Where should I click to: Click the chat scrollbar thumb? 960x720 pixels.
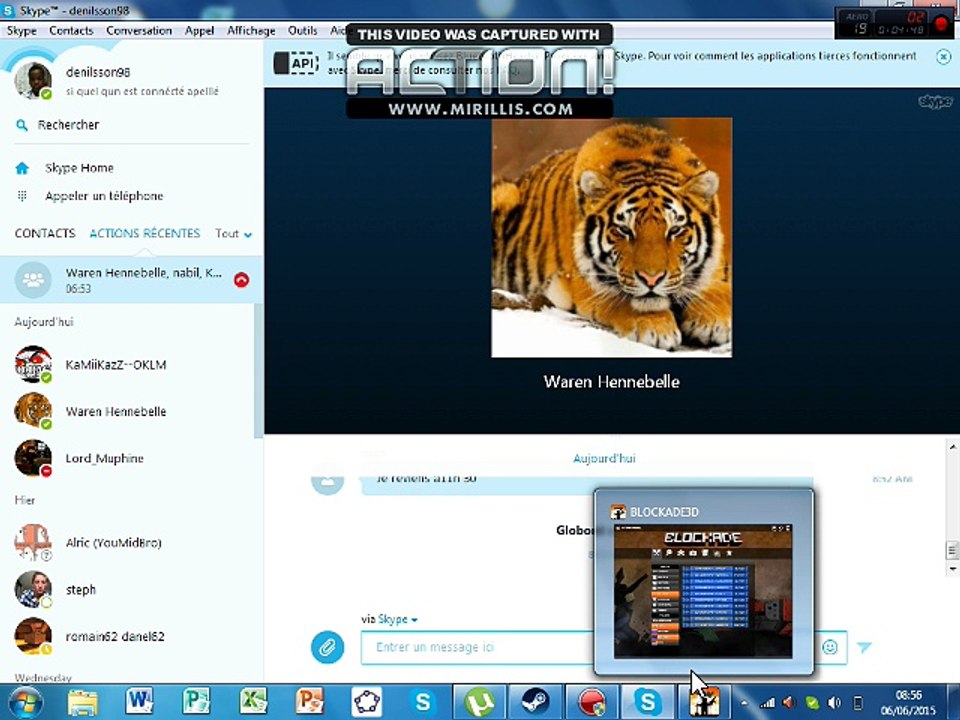[x=953, y=550]
